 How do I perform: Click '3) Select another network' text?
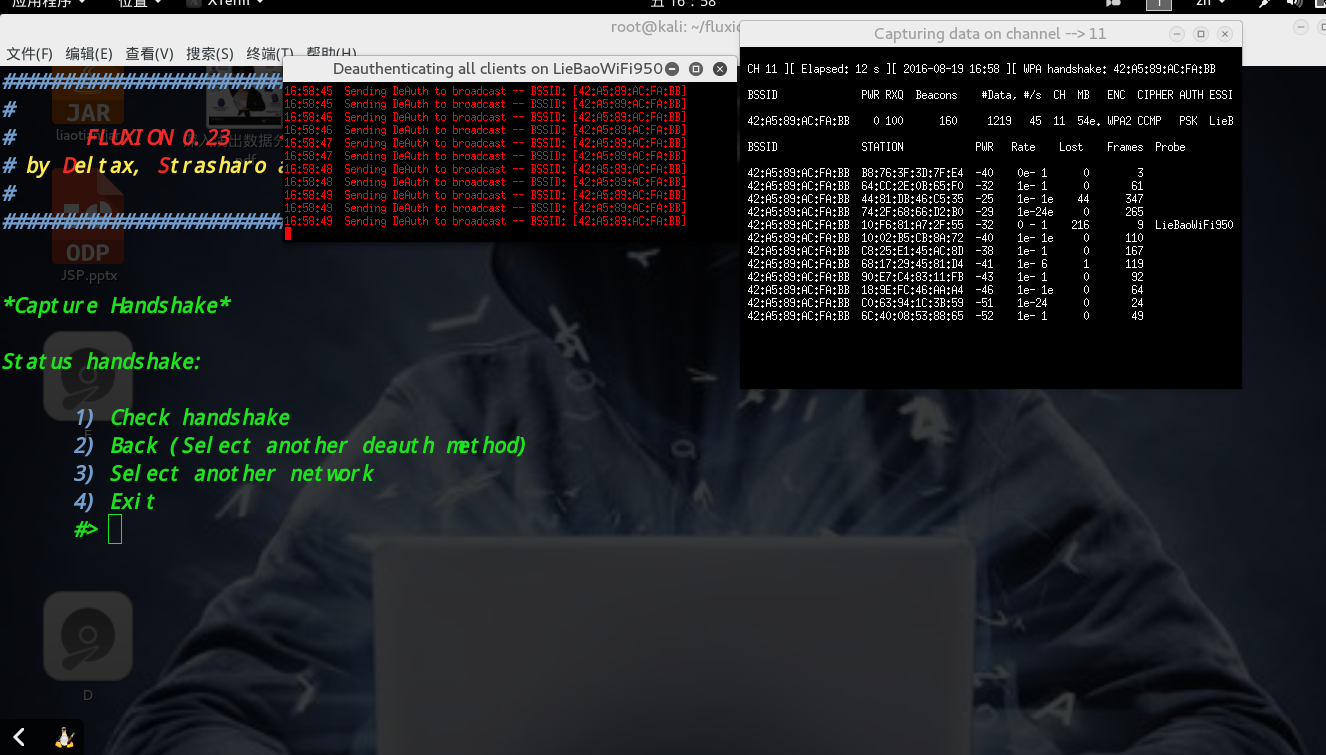pyautogui.click(x=224, y=473)
